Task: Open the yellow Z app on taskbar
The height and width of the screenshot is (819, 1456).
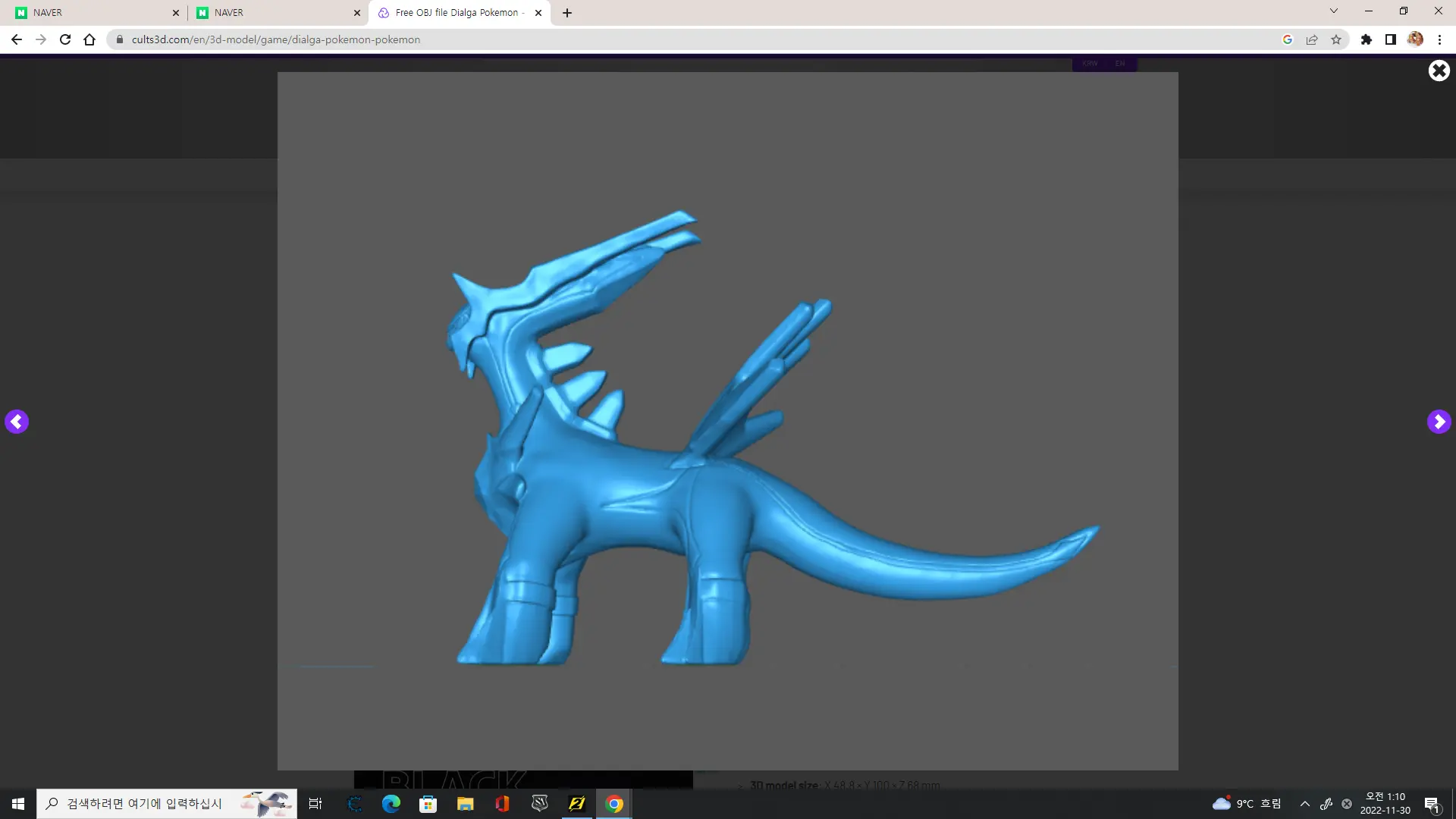Action: coord(577,804)
